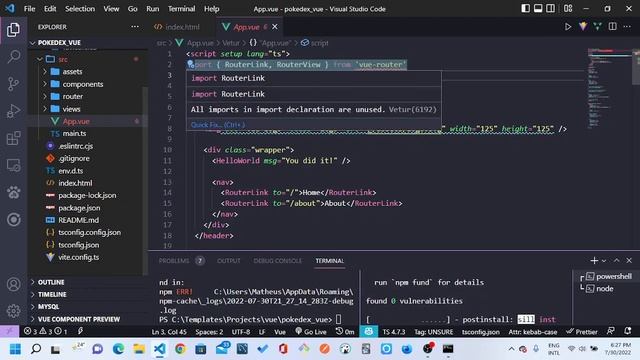Open main.ts in the explorer

click(74, 133)
